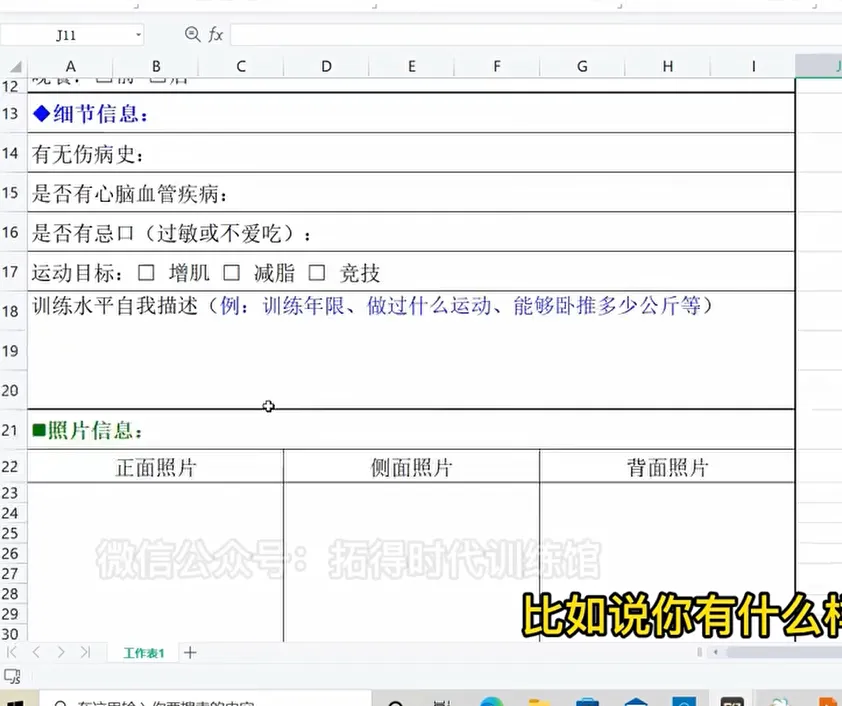
Task: Check the 竞技 checkbox
Action: (x=317, y=272)
